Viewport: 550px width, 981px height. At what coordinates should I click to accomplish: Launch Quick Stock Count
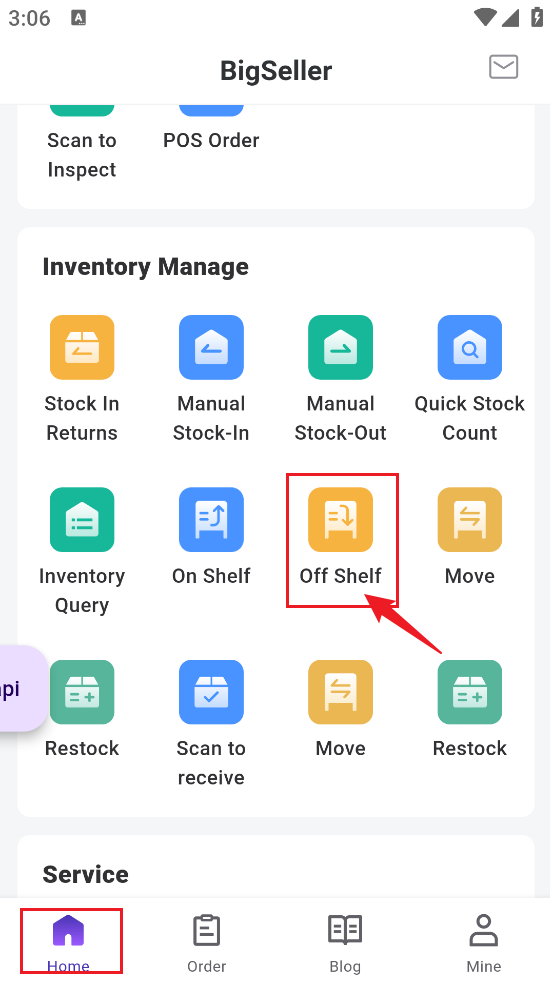[469, 347]
